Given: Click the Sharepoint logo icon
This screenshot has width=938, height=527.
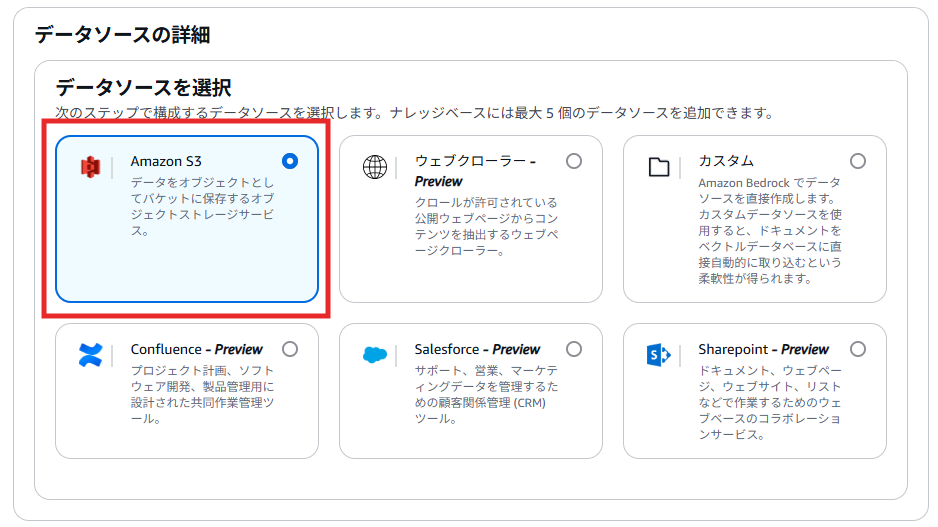Looking at the screenshot, I should [659, 355].
